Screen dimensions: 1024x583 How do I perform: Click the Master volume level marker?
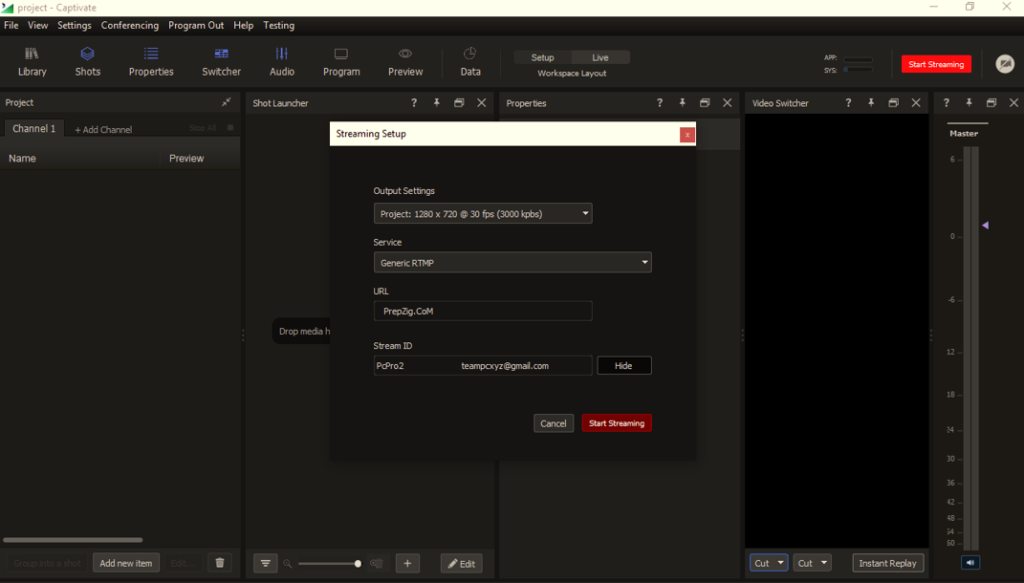[x=985, y=225]
